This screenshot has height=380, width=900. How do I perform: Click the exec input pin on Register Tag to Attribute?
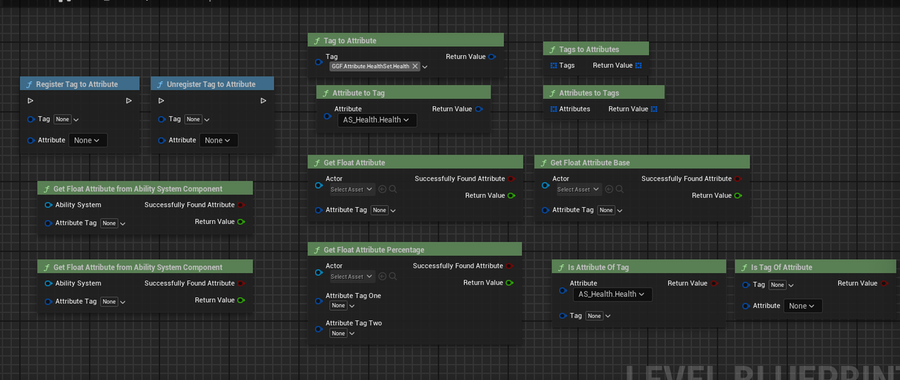30,101
